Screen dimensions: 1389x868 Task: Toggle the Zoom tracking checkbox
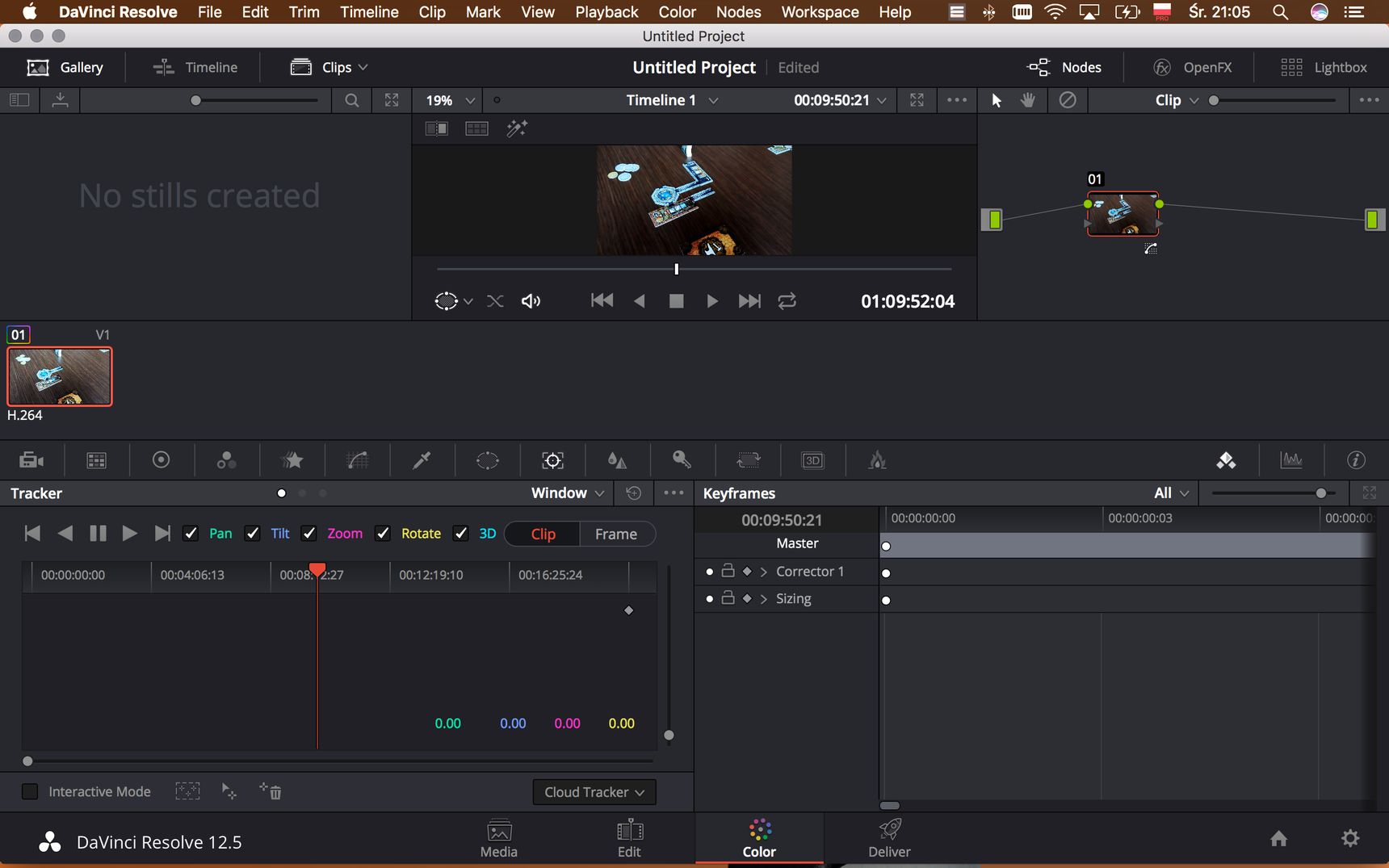308,533
